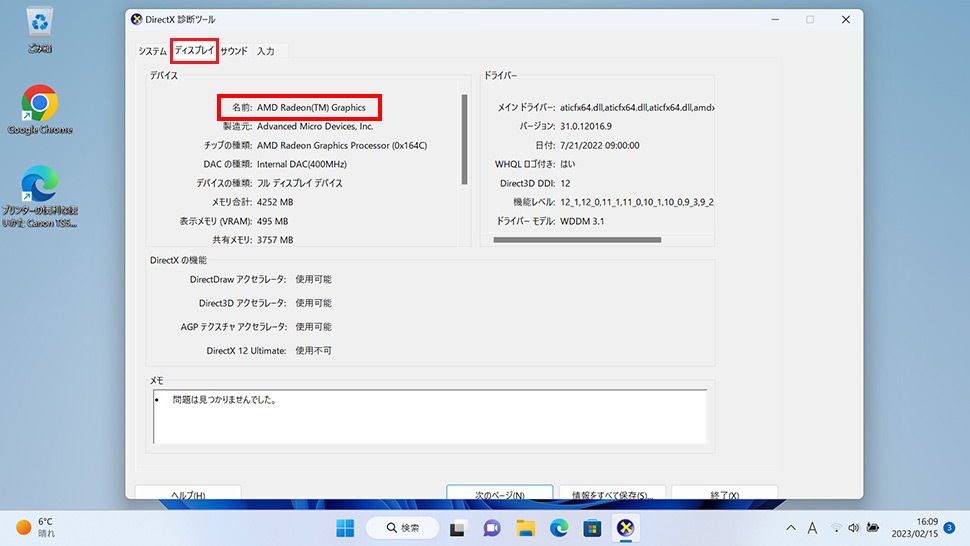The image size is (970, 546).
Task: Open File Explorer from taskbar
Action: coord(526,528)
